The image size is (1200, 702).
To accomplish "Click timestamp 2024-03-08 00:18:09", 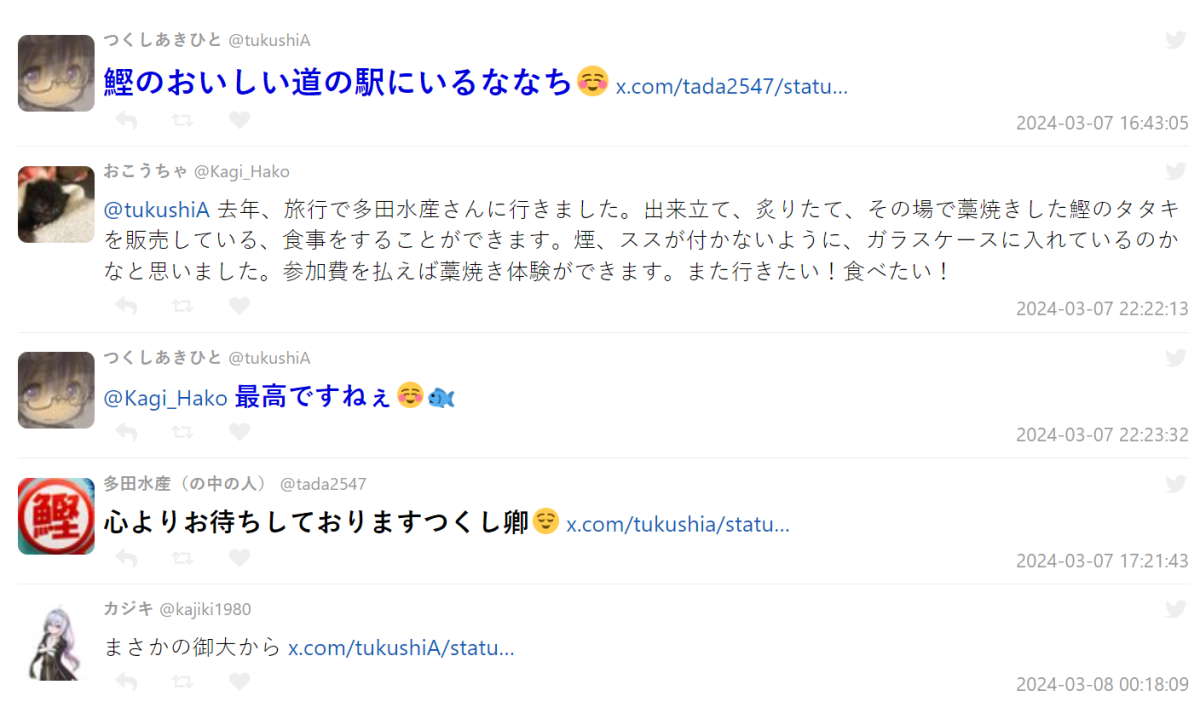I will pyautogui.click(x=1102, y=685).
